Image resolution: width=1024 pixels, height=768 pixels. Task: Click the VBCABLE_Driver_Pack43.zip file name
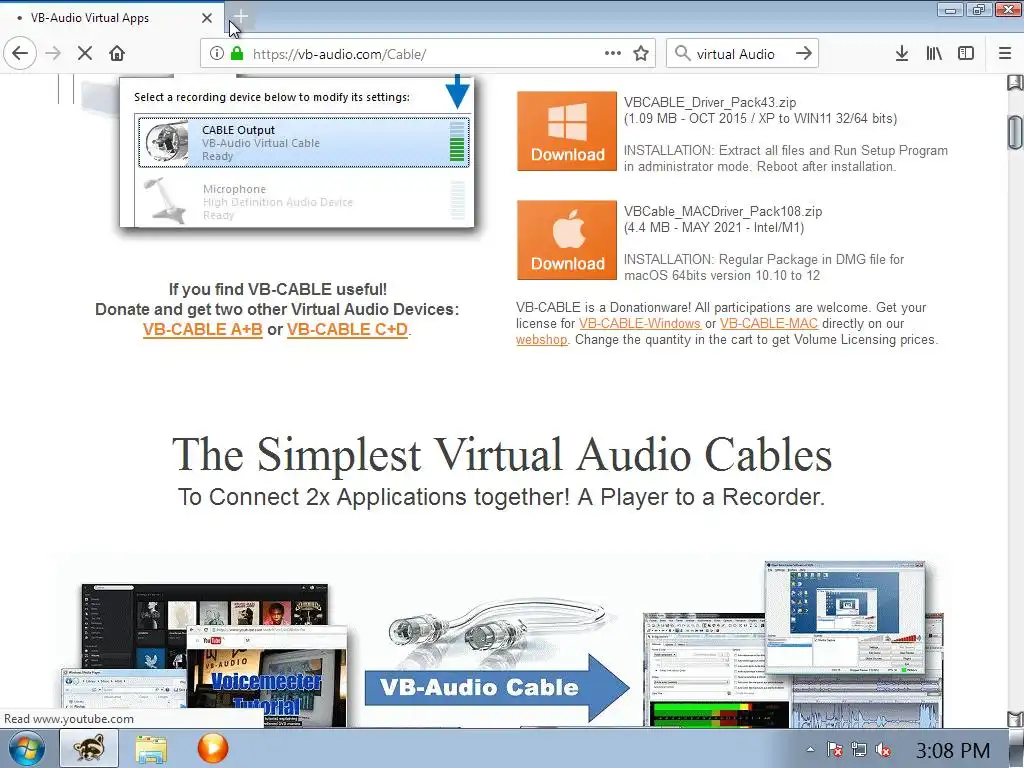(x=710, y=103)
